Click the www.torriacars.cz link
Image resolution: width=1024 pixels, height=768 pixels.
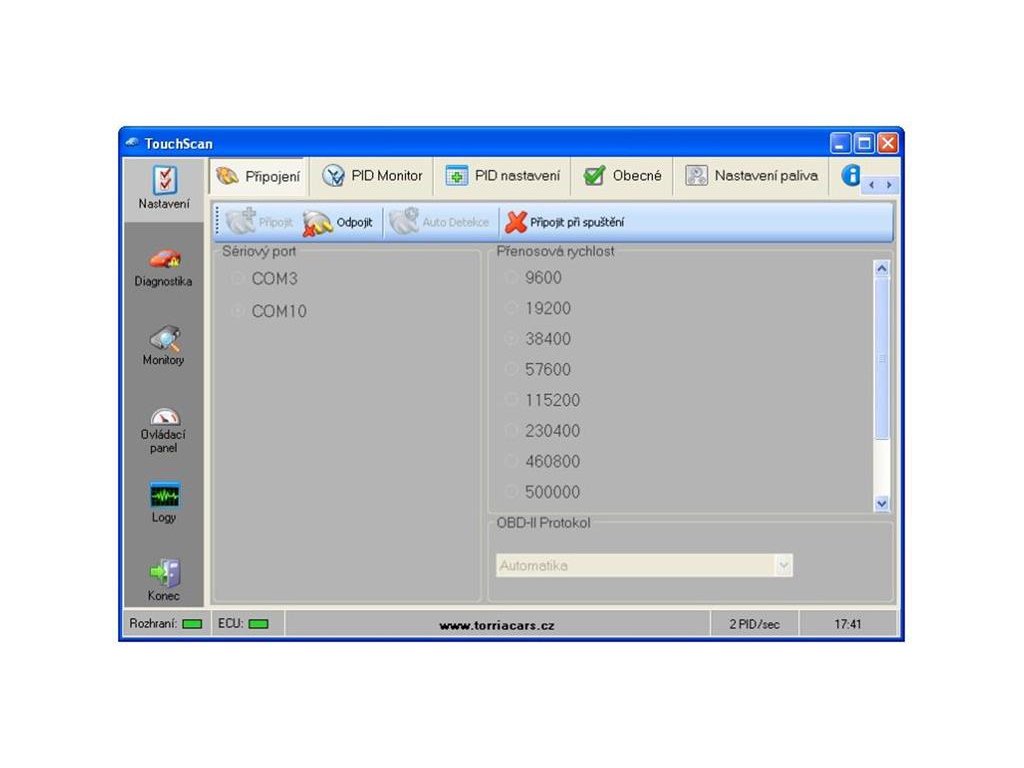497,625
